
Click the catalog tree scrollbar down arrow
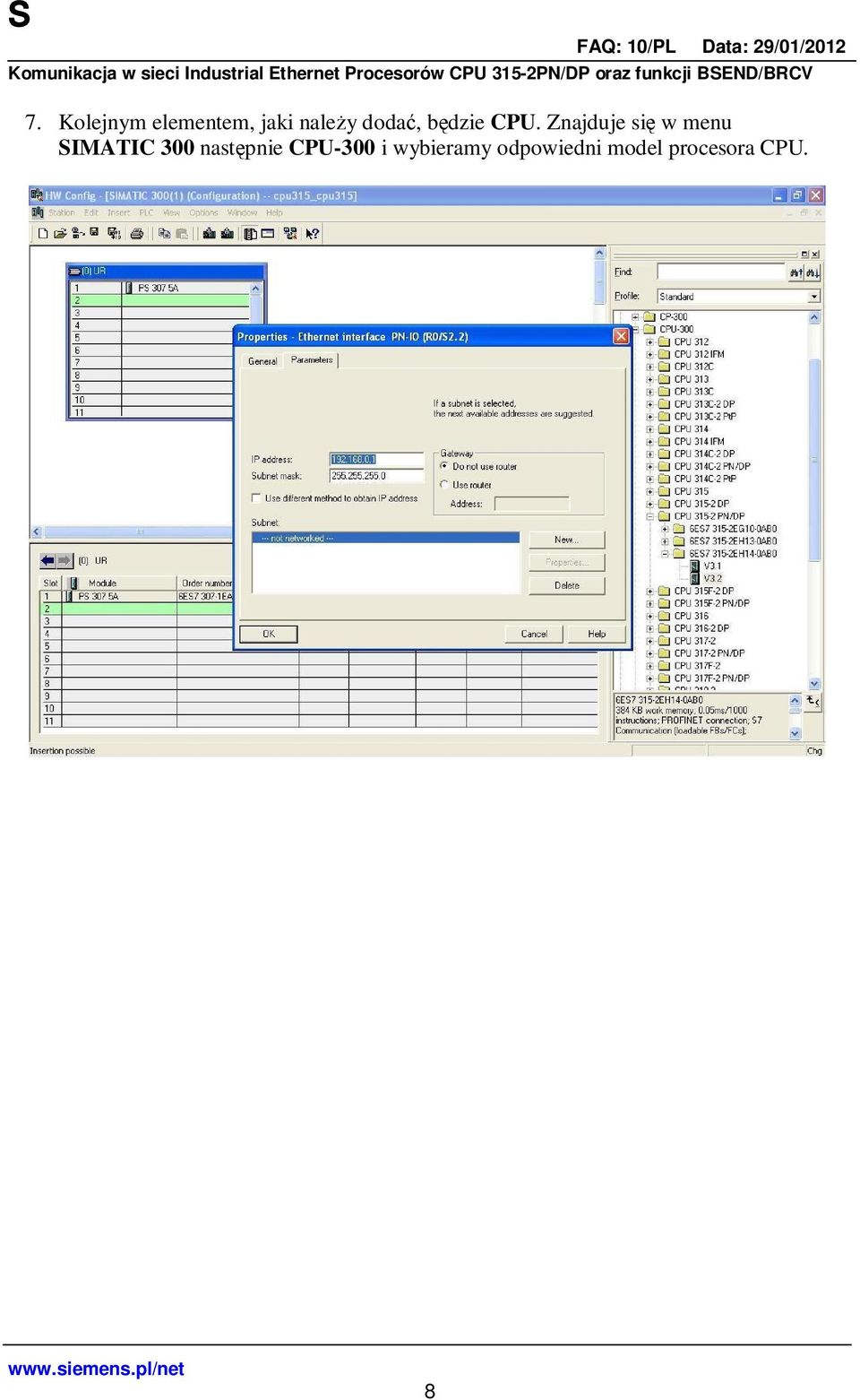(814, 684)
